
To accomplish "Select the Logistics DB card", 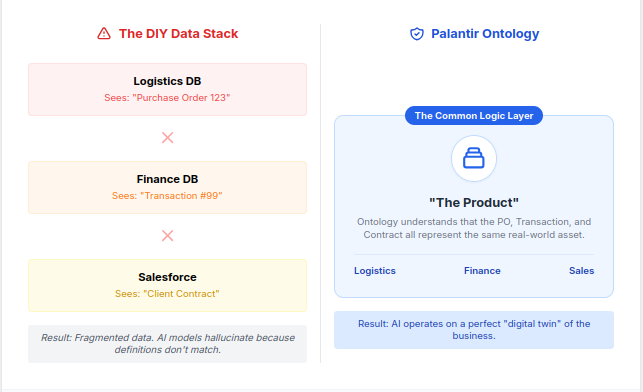I will (x=167, y=89).
